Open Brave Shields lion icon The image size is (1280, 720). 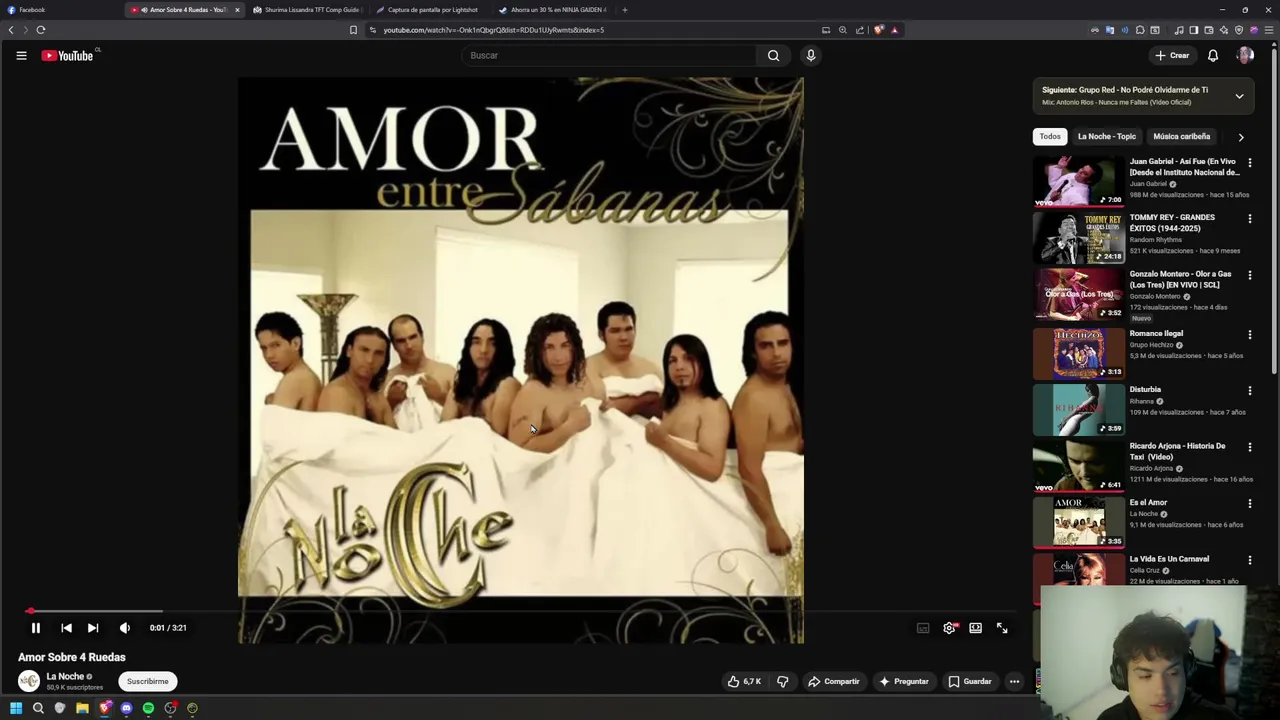[x=878, y=30]
